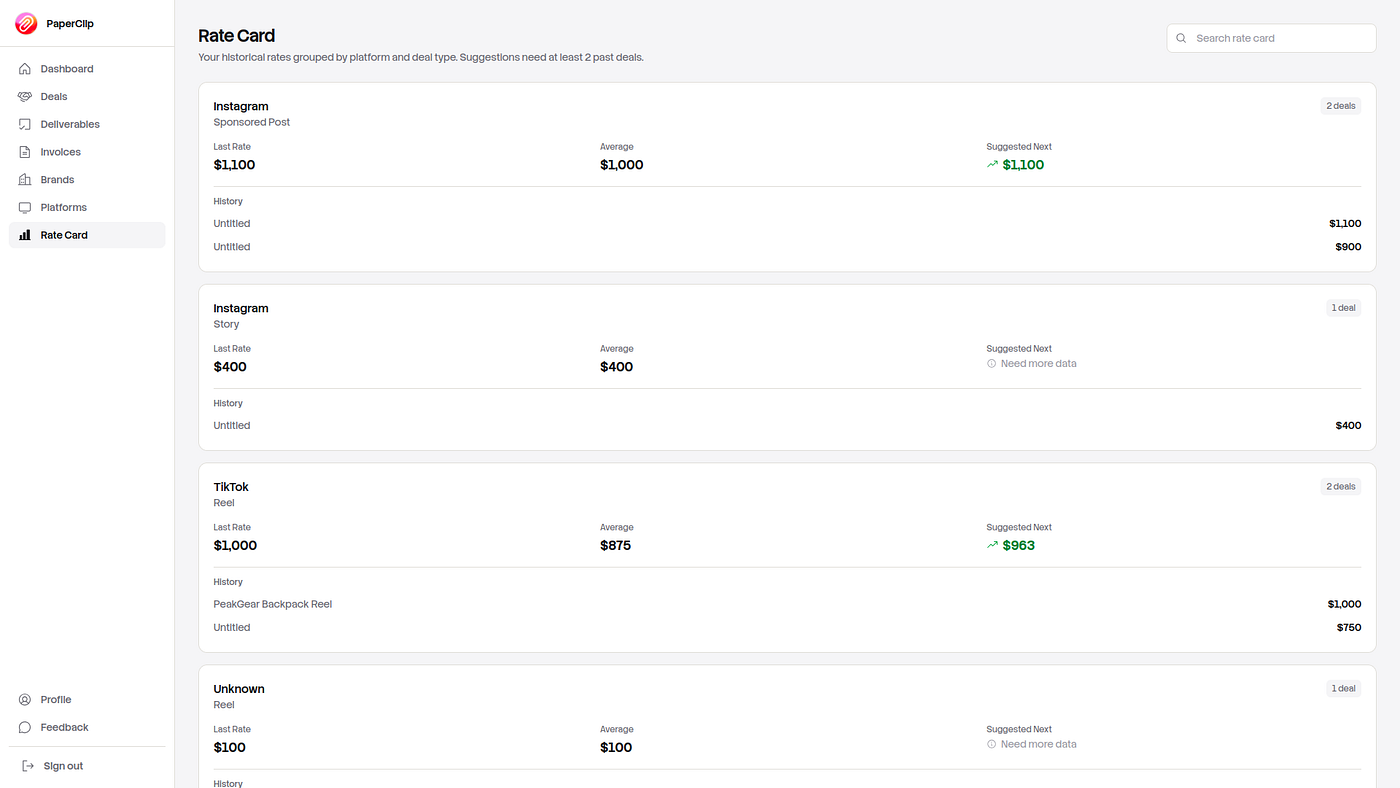This screenshot has height=788, width=1400.
Task: Click the $750 history amount
Action: coord(1349,628)
